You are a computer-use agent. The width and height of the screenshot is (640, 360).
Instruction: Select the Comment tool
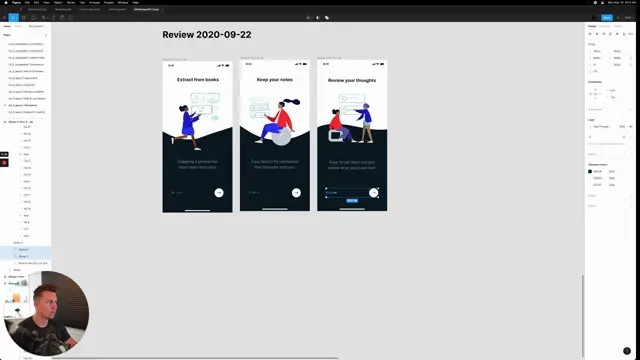[71, 18]
